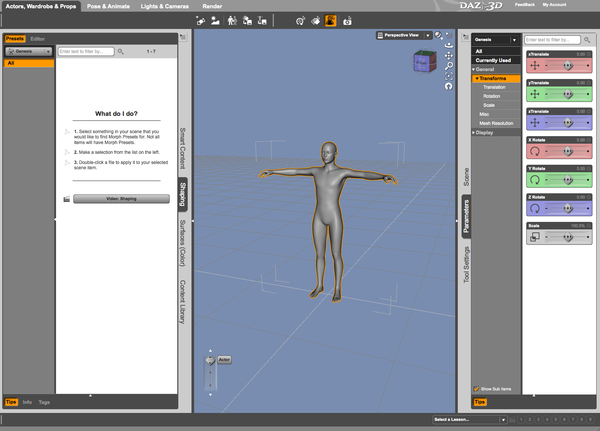The image size is (600, 431).
Task: Open the Perspective View dropdown
Action: point(404,35)
